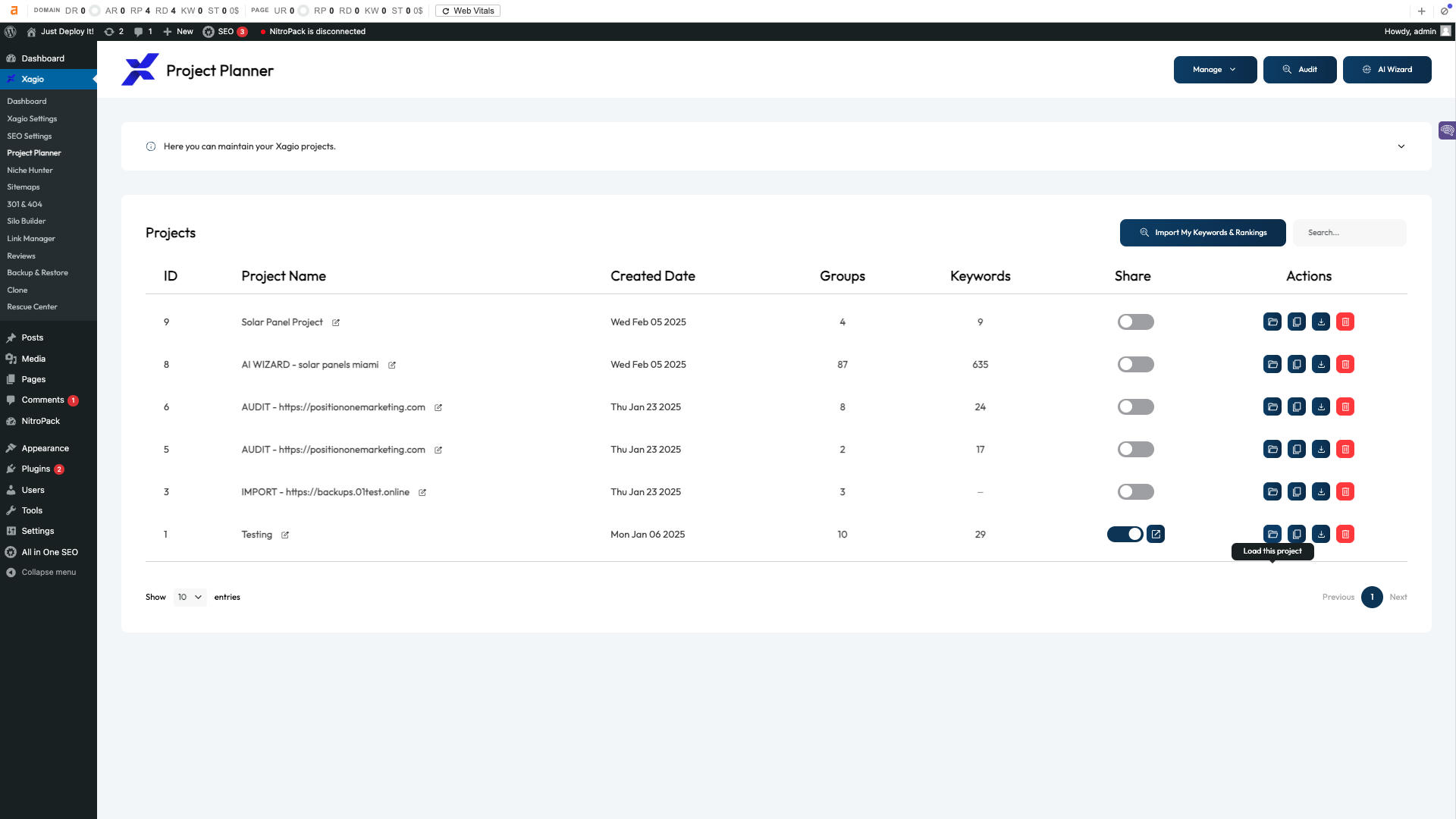The height and width of the screenshot is (819, 1456).
Task: Open the Manage dropdown
Action: point(1215,70)
